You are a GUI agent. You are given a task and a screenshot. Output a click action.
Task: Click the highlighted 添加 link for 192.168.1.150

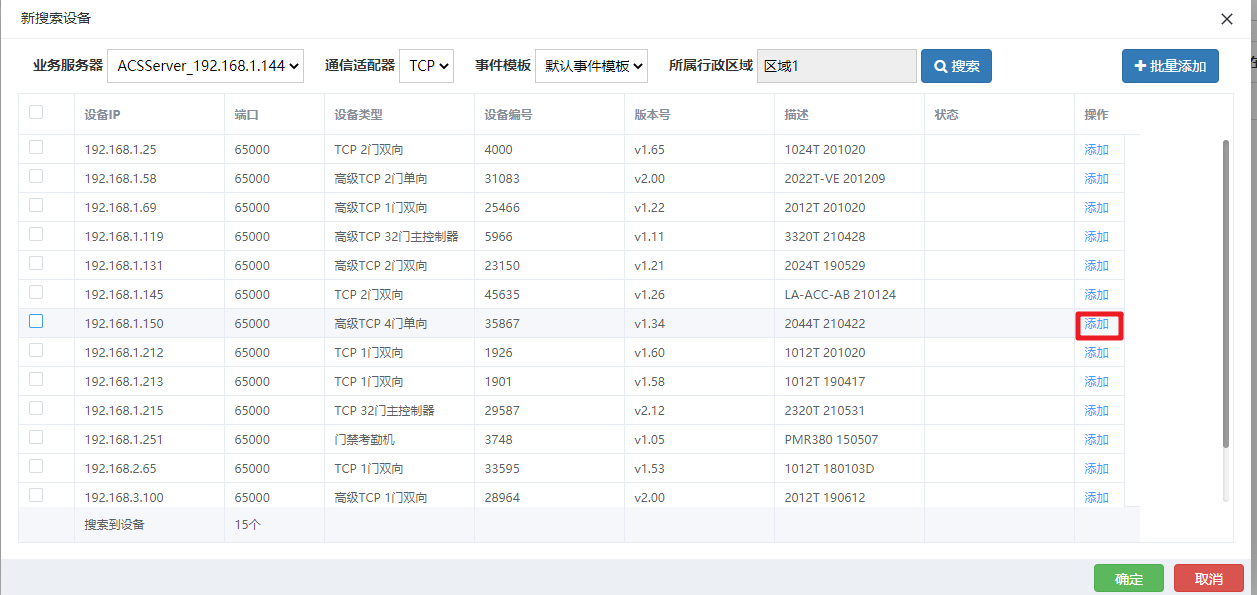[x=1098, y=323]
